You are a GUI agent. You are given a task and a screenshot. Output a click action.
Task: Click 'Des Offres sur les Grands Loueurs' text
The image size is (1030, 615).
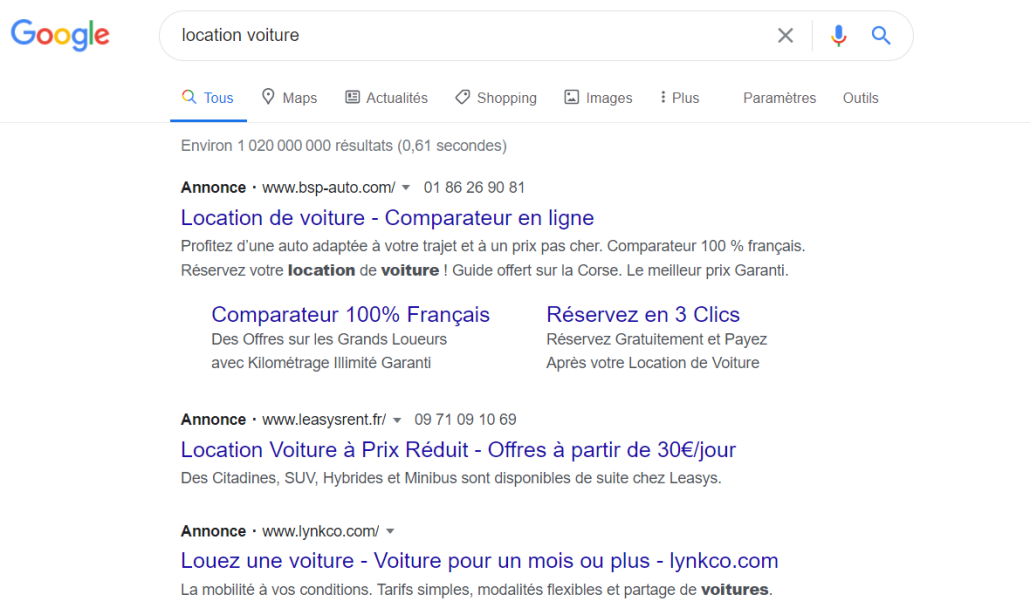(x=329, y=339)
